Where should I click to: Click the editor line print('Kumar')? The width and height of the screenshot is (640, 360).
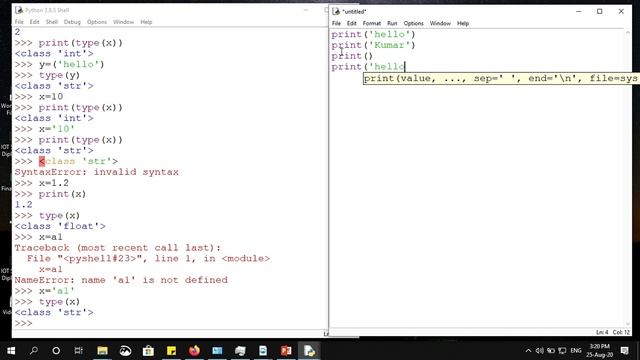(373, 45)
